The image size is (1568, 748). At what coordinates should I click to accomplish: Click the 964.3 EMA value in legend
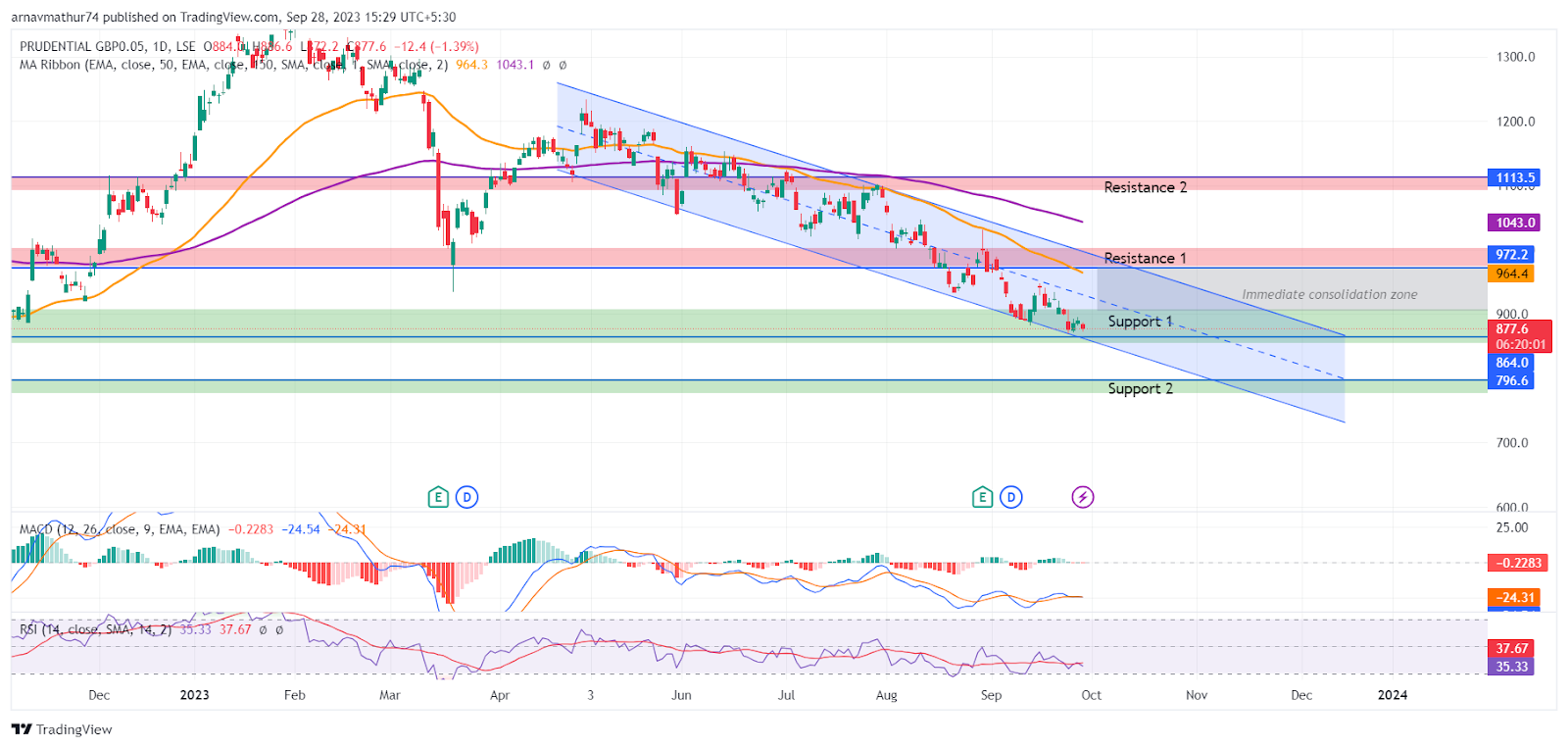(x=471, y=65)
